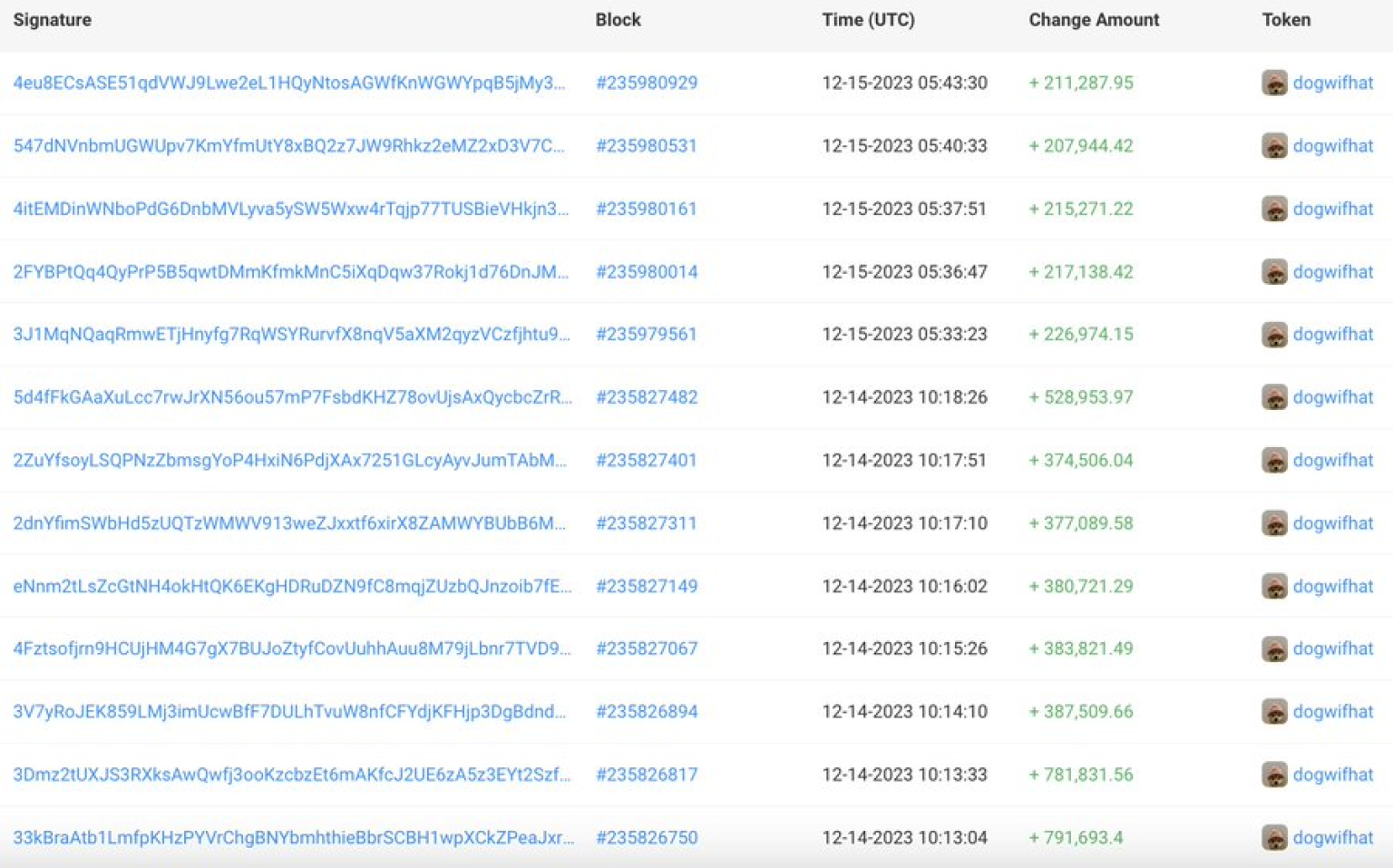Select the dogwifhat icon beside +207,944.42

point(1276,146)
